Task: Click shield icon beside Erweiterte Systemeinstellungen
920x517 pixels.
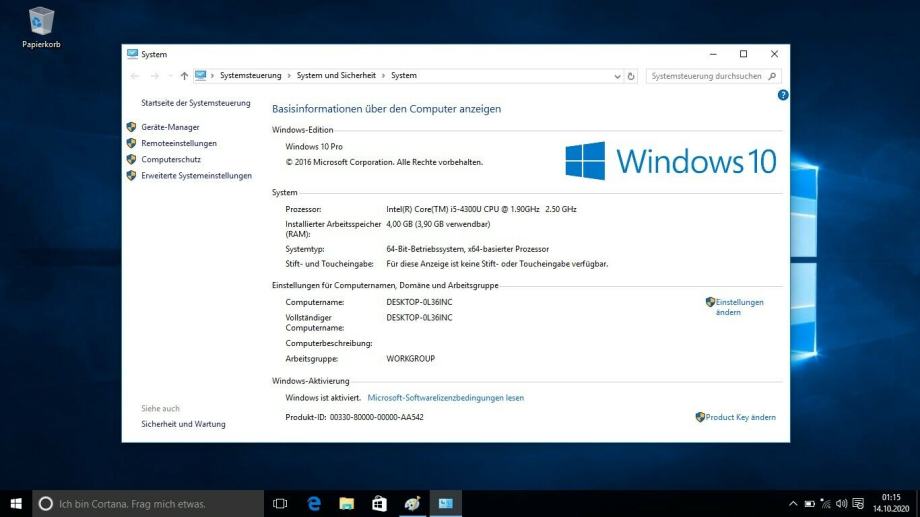Action: [x=131, y=175]
